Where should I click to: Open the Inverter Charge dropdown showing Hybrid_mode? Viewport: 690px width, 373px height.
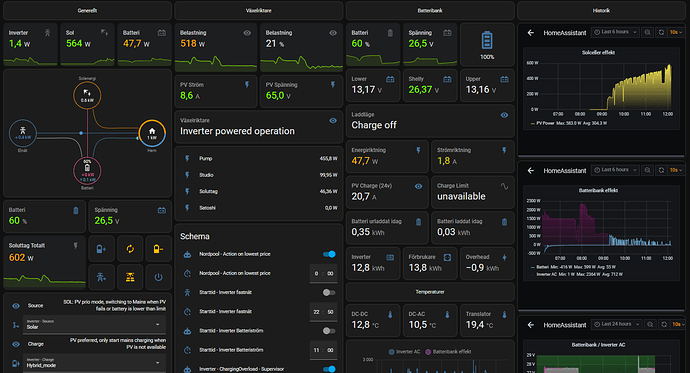94,362
